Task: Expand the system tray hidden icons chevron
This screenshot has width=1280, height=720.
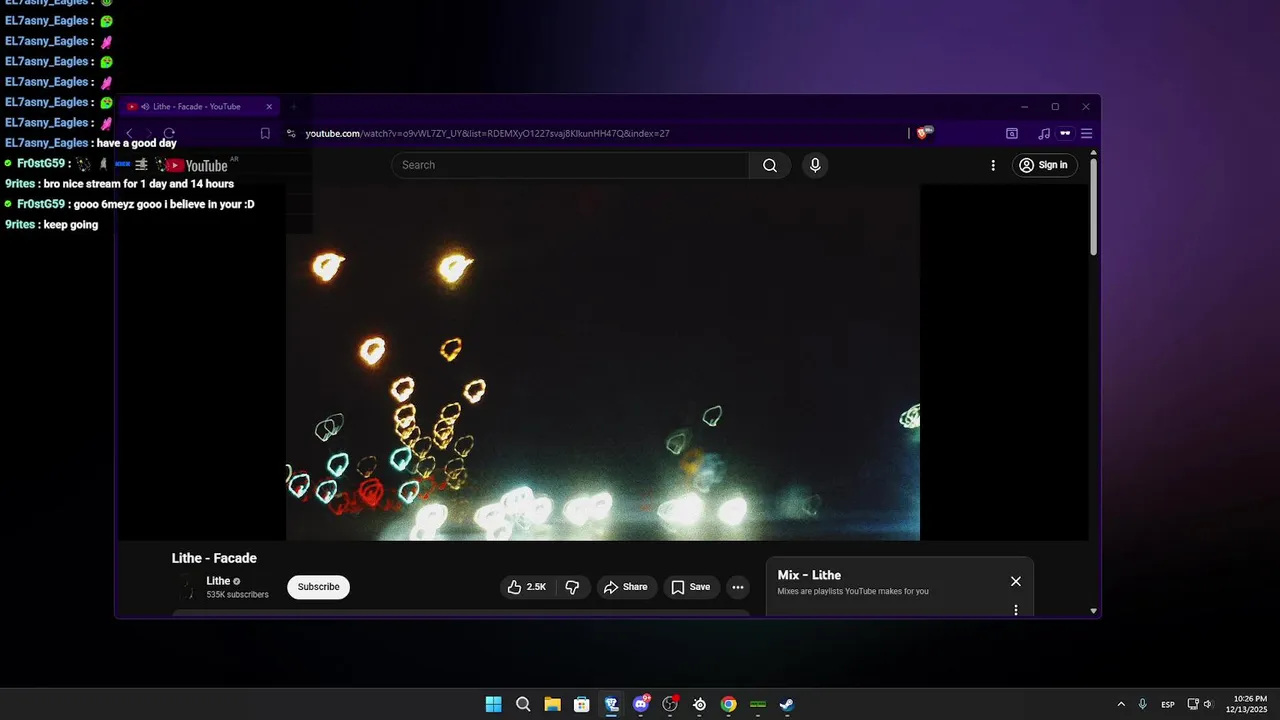Action: (x=1121, y=704)
